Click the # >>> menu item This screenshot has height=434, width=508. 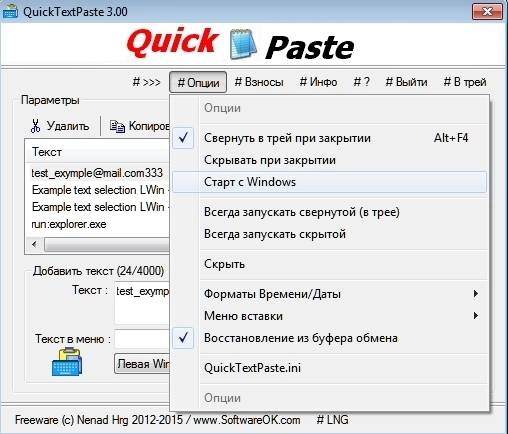coord(147,82)
